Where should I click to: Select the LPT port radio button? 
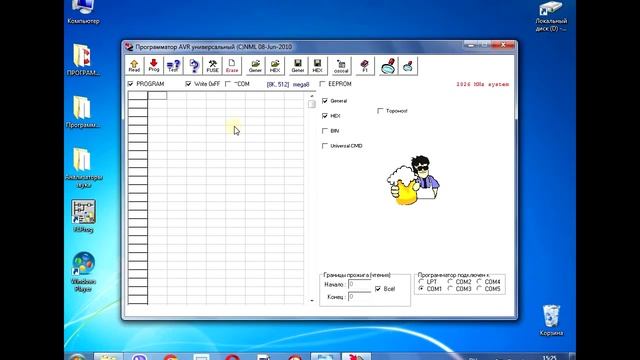pyautogui.click(x=421, y=282)
